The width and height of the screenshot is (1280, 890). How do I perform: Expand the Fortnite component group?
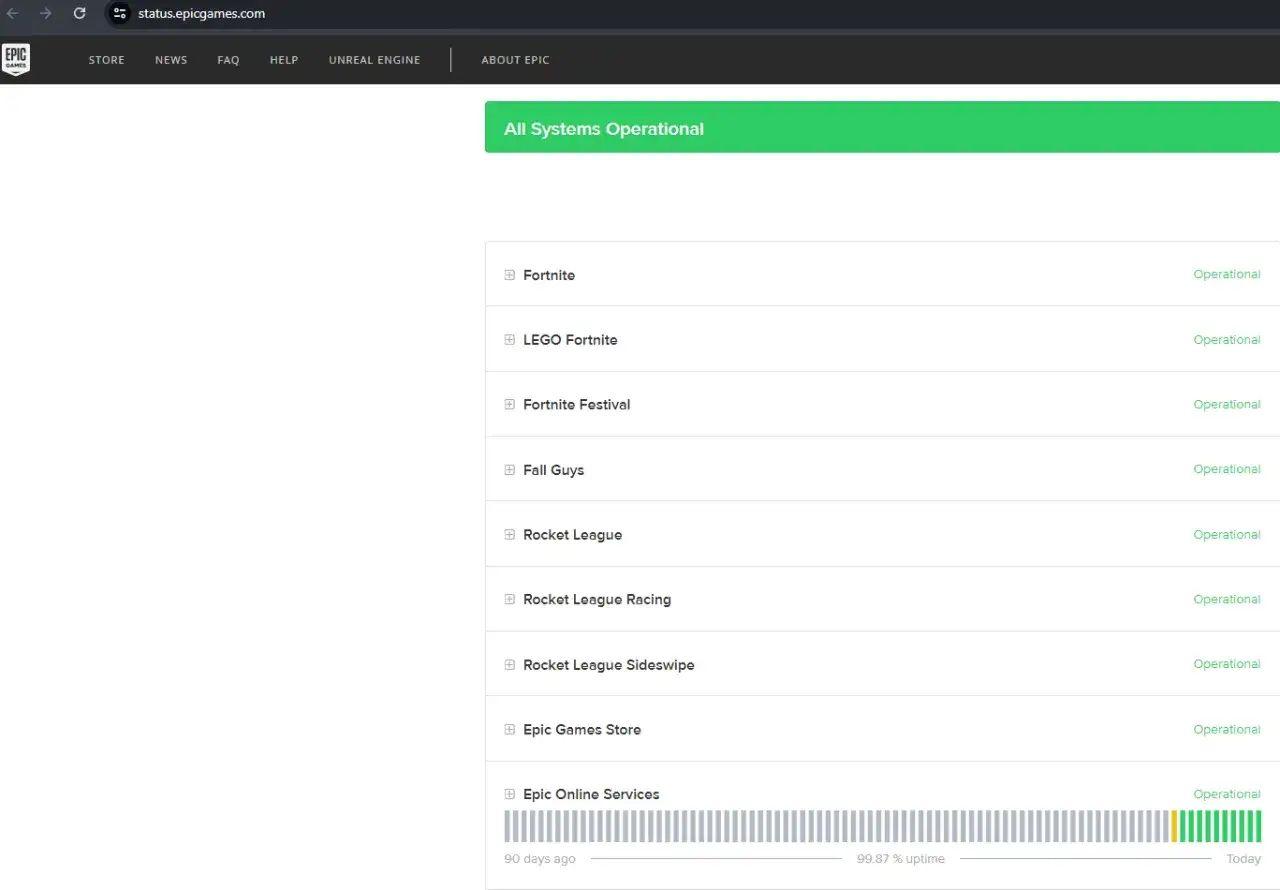pyautogui.click(x=509, y=275)
